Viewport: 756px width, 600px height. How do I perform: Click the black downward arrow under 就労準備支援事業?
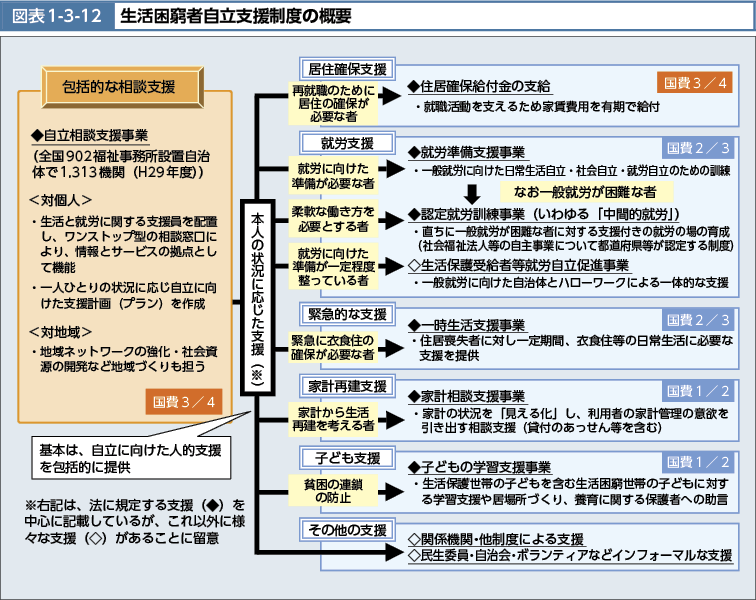pyautogui.click(x=472, y=191)
